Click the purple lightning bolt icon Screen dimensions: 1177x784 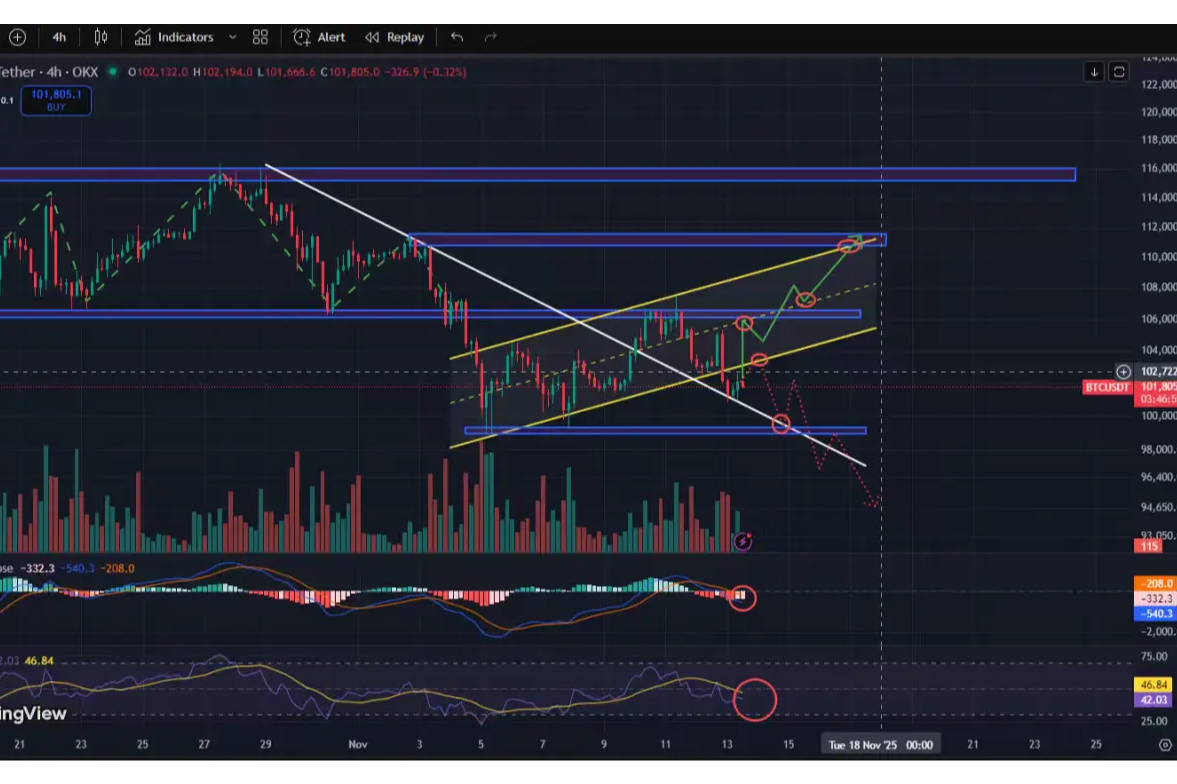click(x=743, y=542)
